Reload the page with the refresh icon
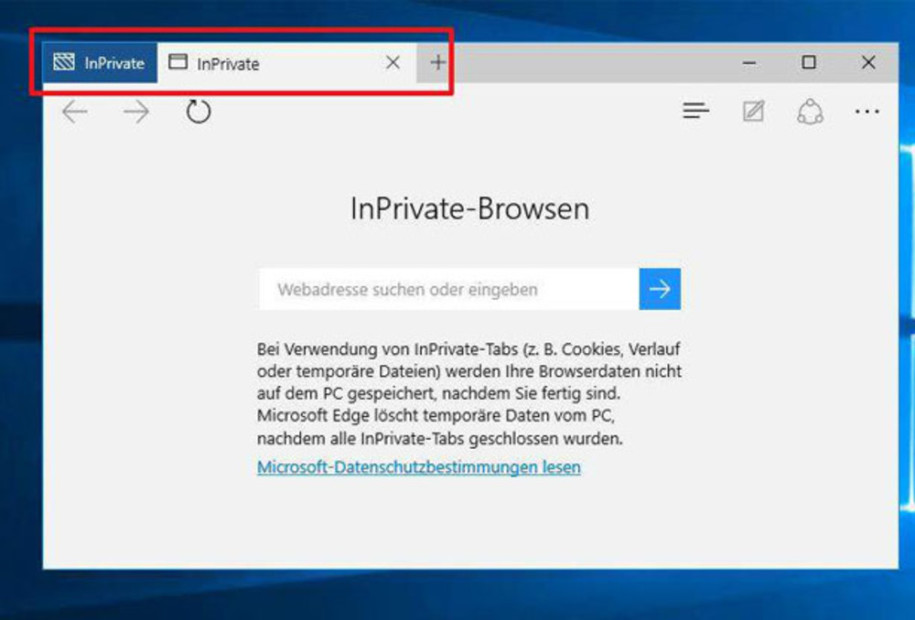Viewport: 915px width, 620px height. coord(198,111)
